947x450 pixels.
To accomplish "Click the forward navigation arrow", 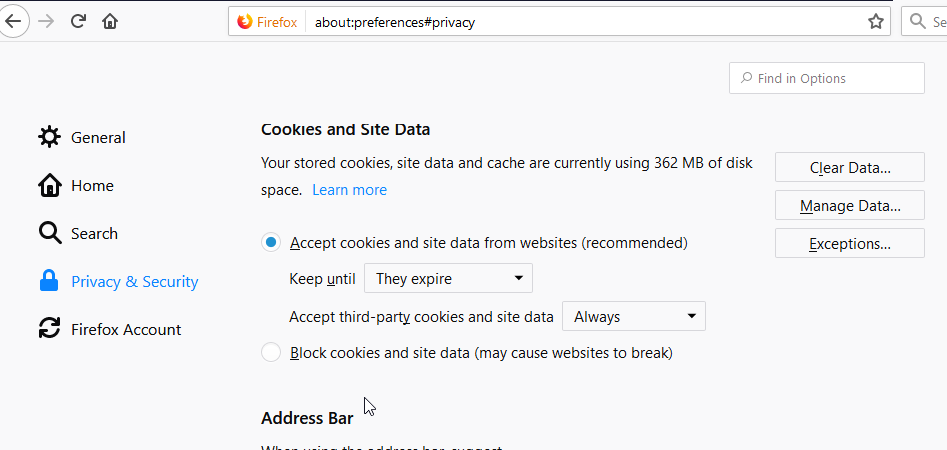I will [x=46, y=22].
